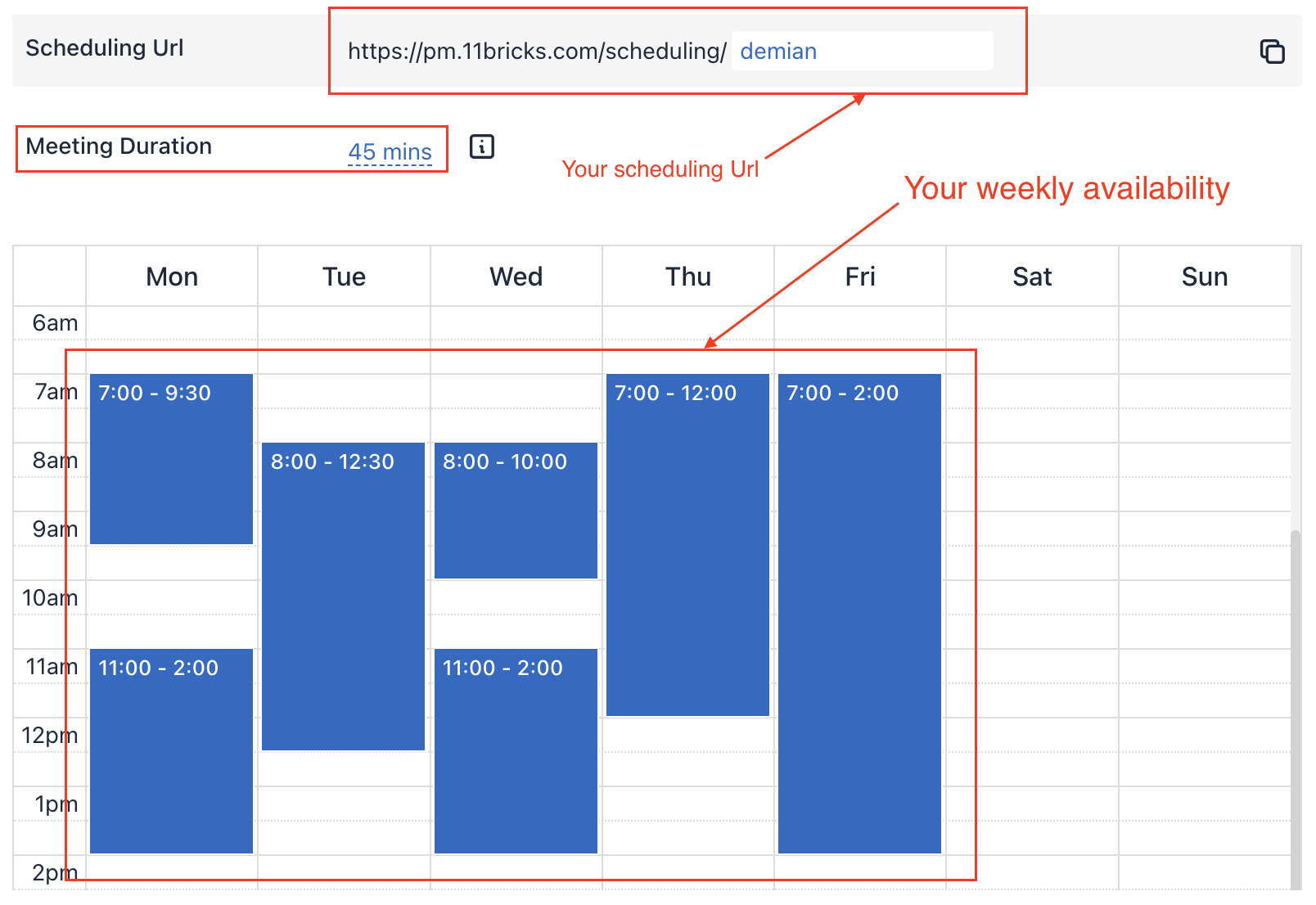Click the Sun column header

point(1204,277)
